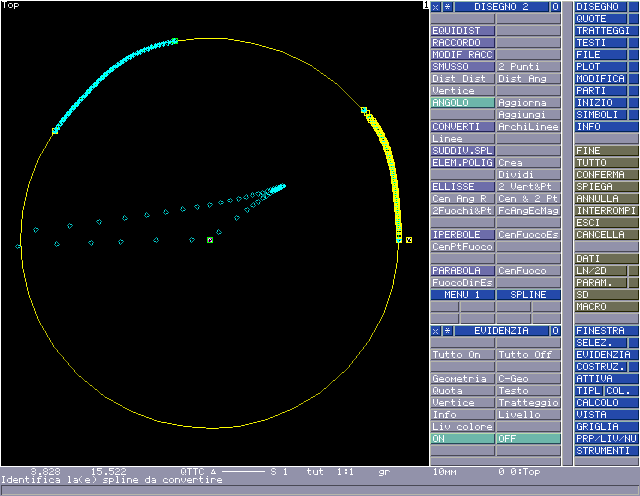Viewport: 640px width, 496px height.
Task: Click the TIPL line type option
Action: (x=589, y=391)
